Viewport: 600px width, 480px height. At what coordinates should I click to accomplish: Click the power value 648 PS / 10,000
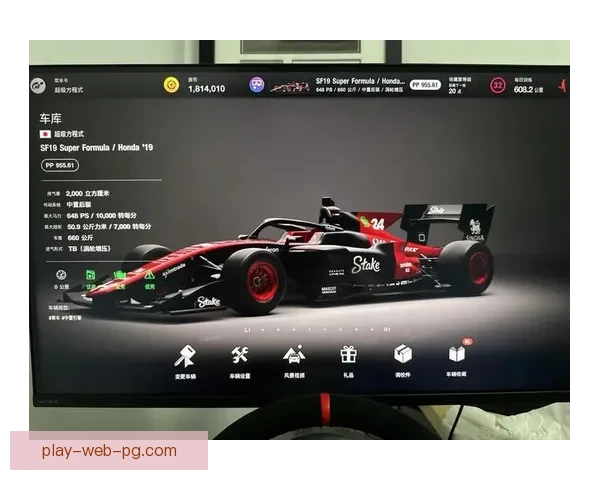click(x=101, y=216)
